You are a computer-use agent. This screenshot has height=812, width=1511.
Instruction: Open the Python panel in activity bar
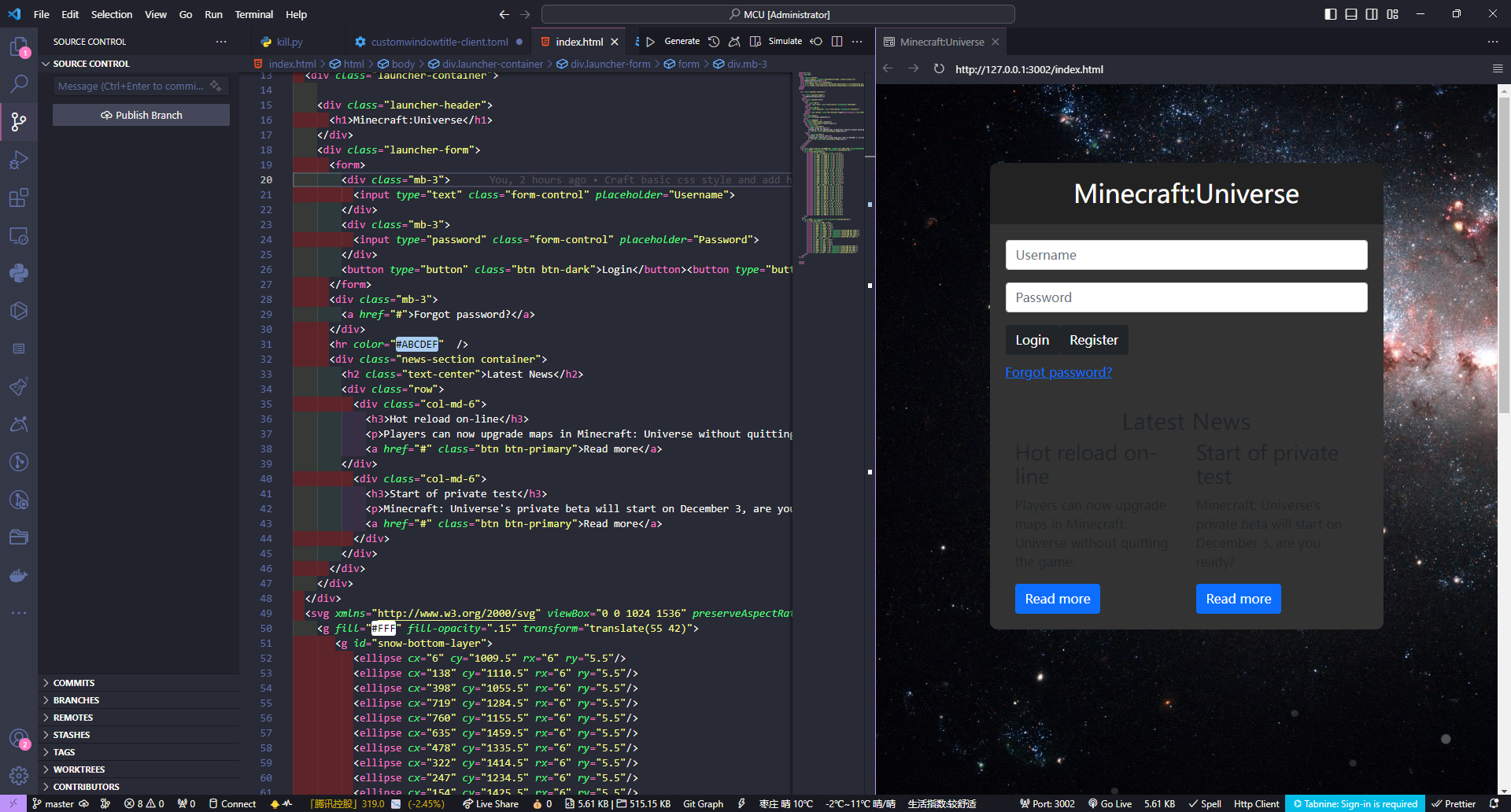point(19,273)
